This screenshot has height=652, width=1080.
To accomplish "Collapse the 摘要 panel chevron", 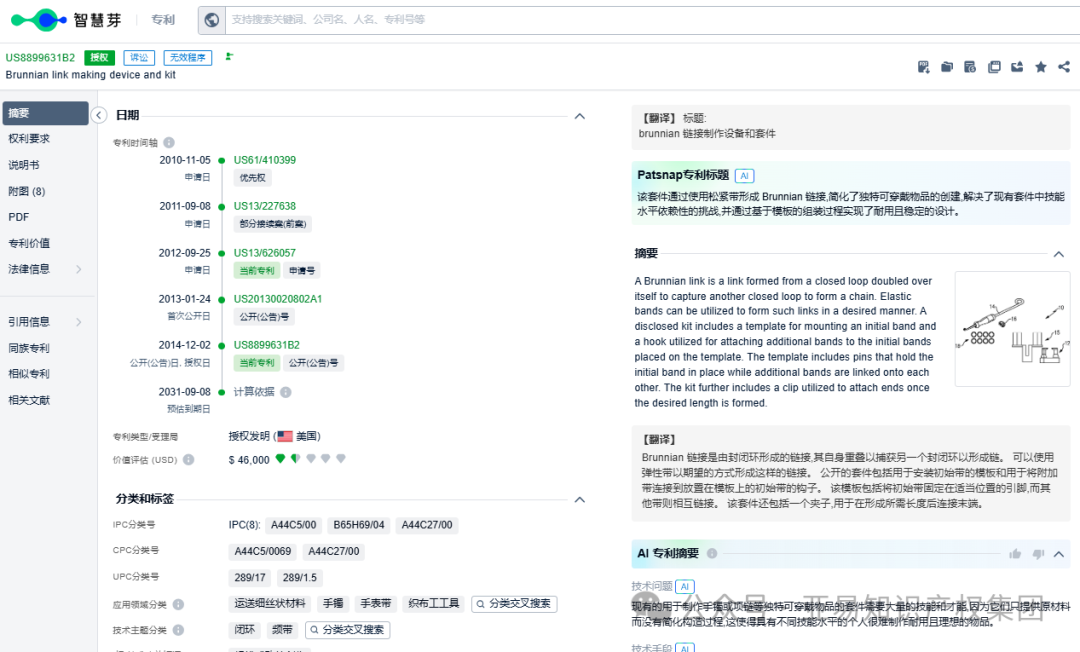I will click(x=1058, y=253).
